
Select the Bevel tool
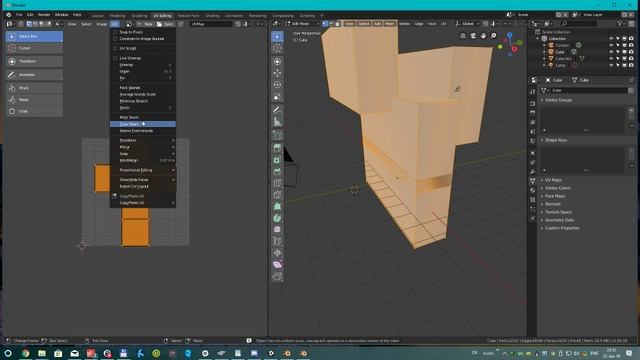coord(278,171)
